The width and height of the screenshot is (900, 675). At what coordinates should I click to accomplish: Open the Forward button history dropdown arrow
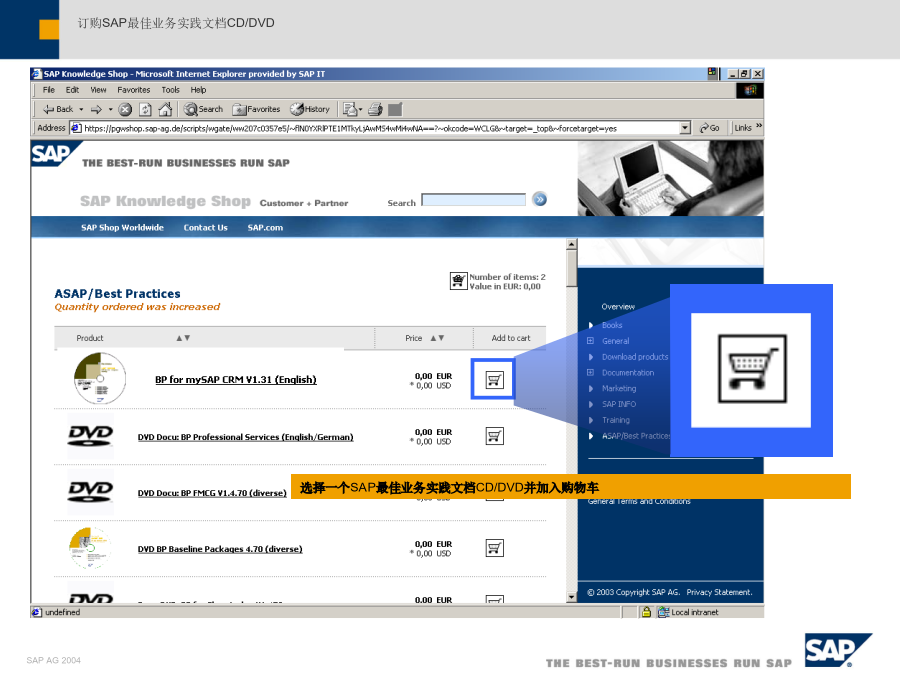point(110,109)
